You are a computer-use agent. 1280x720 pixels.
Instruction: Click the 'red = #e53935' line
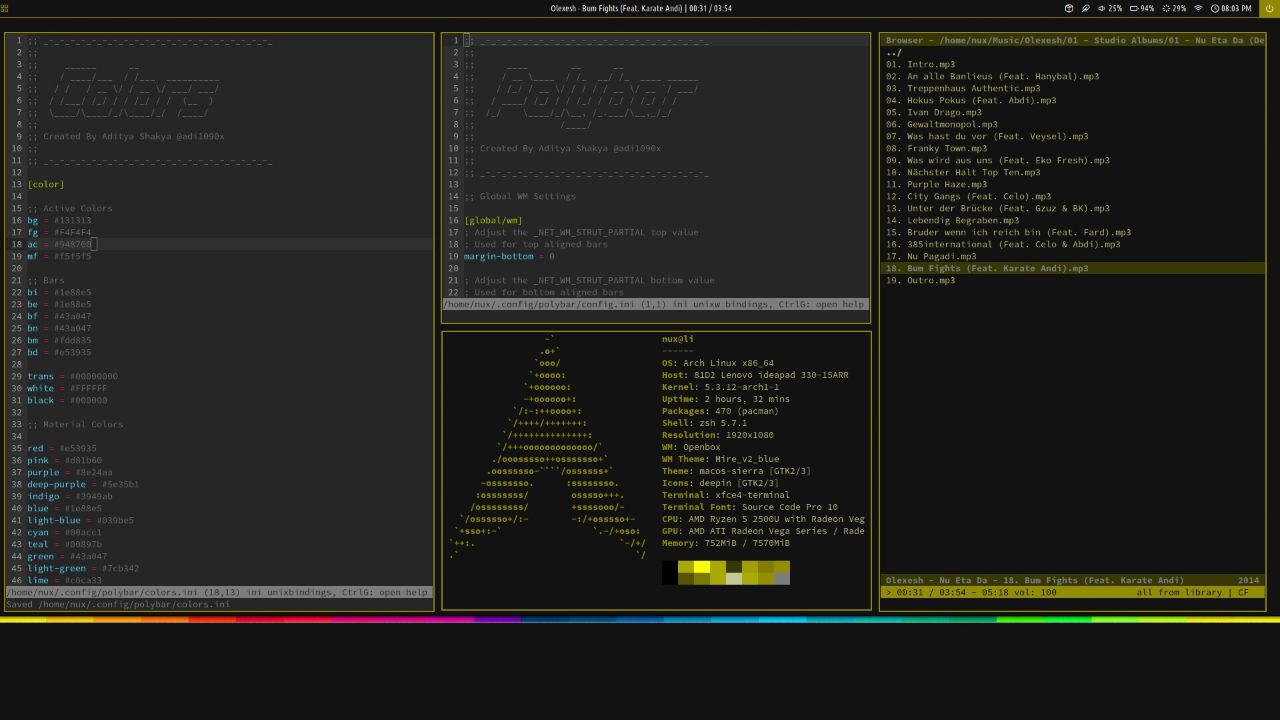pos(62,448)
